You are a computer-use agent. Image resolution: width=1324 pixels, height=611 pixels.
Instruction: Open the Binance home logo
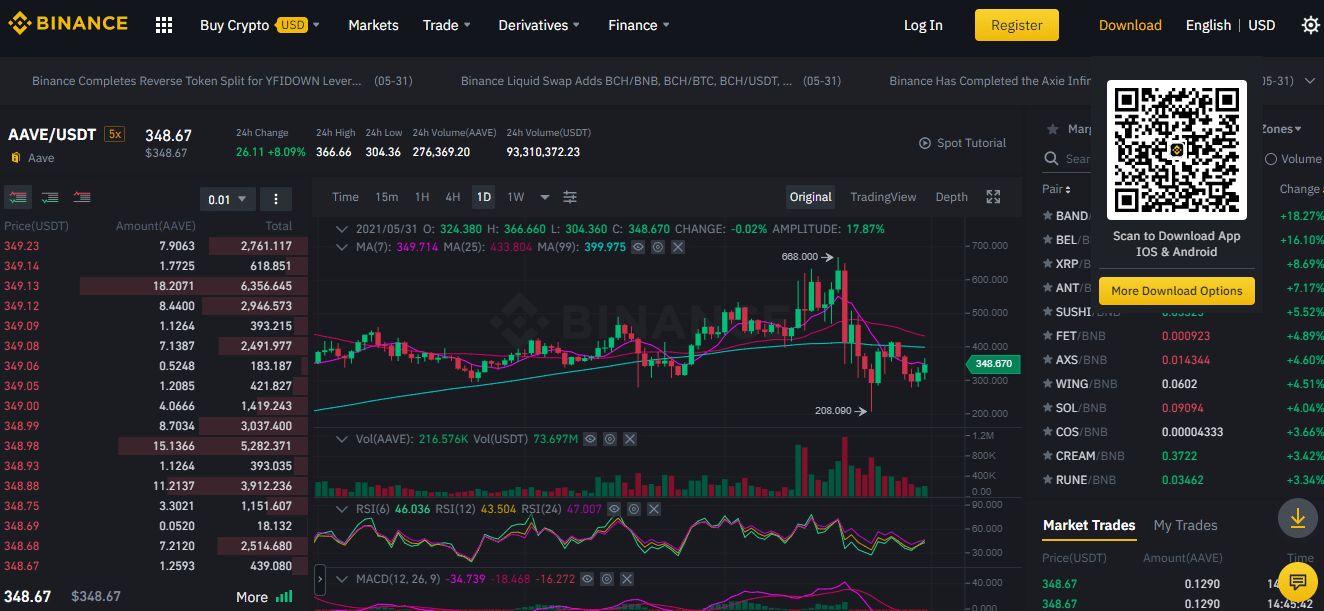tap(68, 24)
